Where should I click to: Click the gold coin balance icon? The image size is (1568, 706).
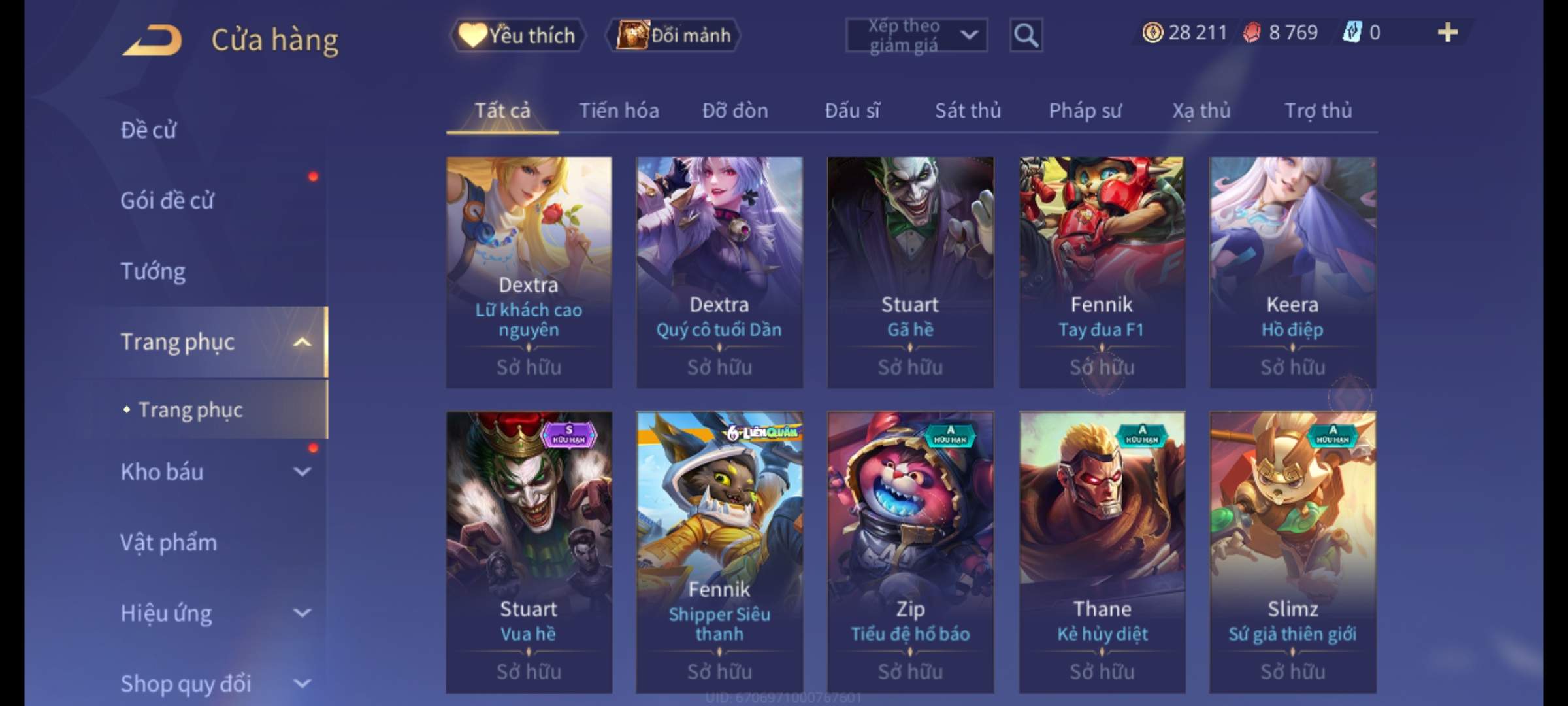1152,32
